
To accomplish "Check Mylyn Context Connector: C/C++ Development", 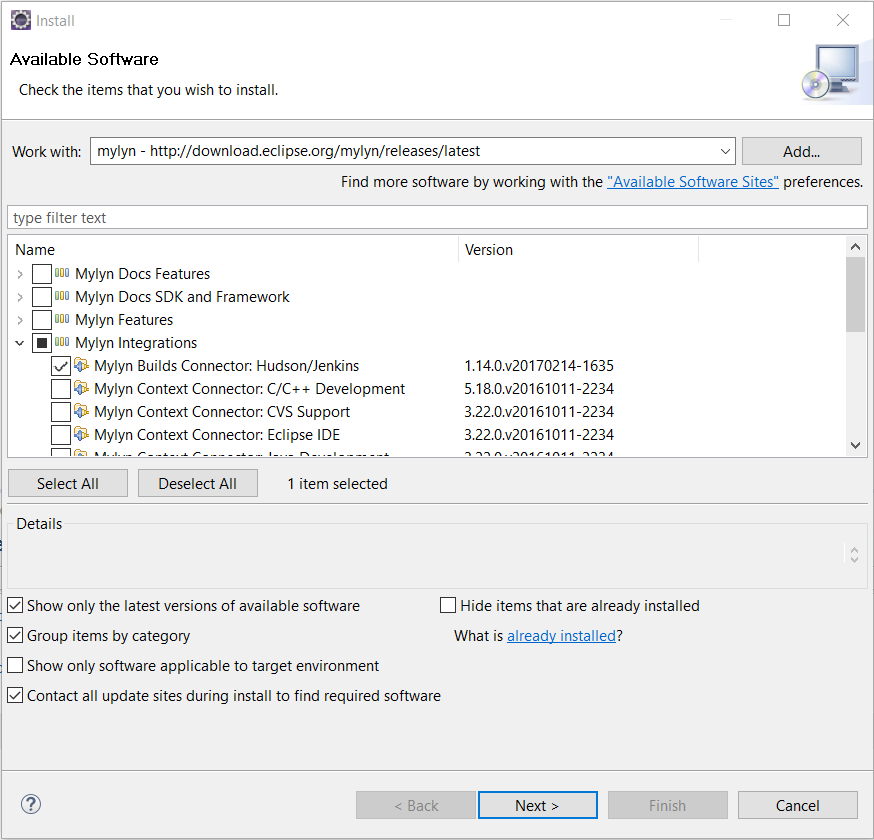I will point(61,389).
